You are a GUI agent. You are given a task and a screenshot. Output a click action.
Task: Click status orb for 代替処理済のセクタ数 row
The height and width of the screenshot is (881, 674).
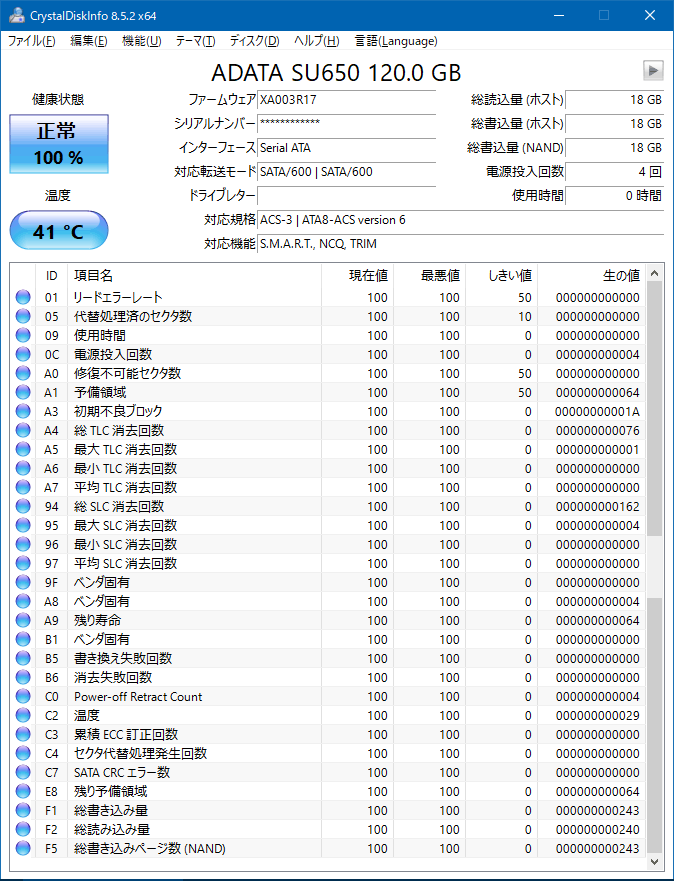coord(23,316)
